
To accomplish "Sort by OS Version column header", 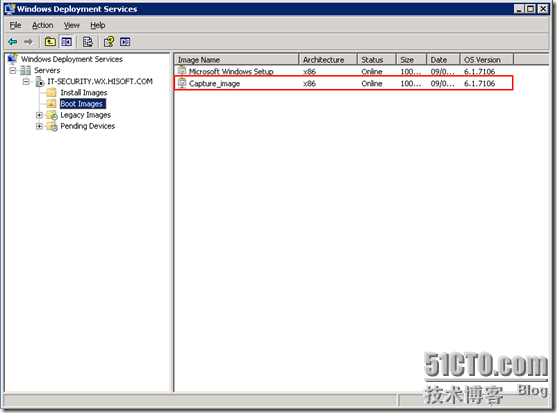I will (x=487, y=60).
